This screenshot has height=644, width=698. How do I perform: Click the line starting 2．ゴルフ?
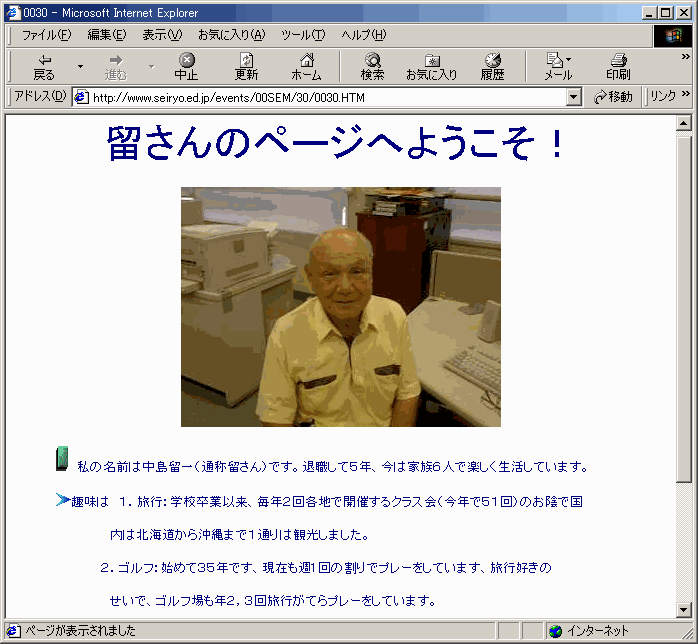click(x=326, y=567)
